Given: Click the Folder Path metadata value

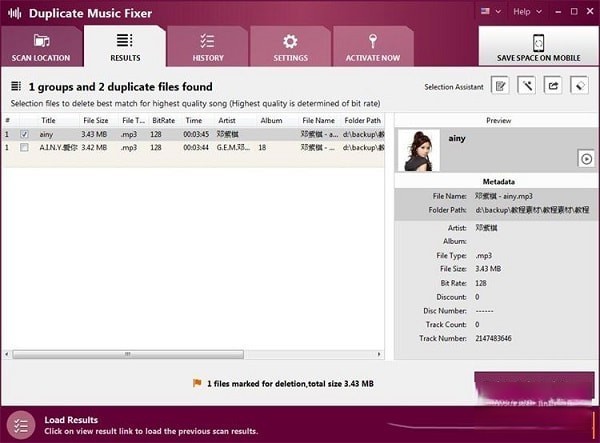Looking at the screenshot, I should coord(532,210).
